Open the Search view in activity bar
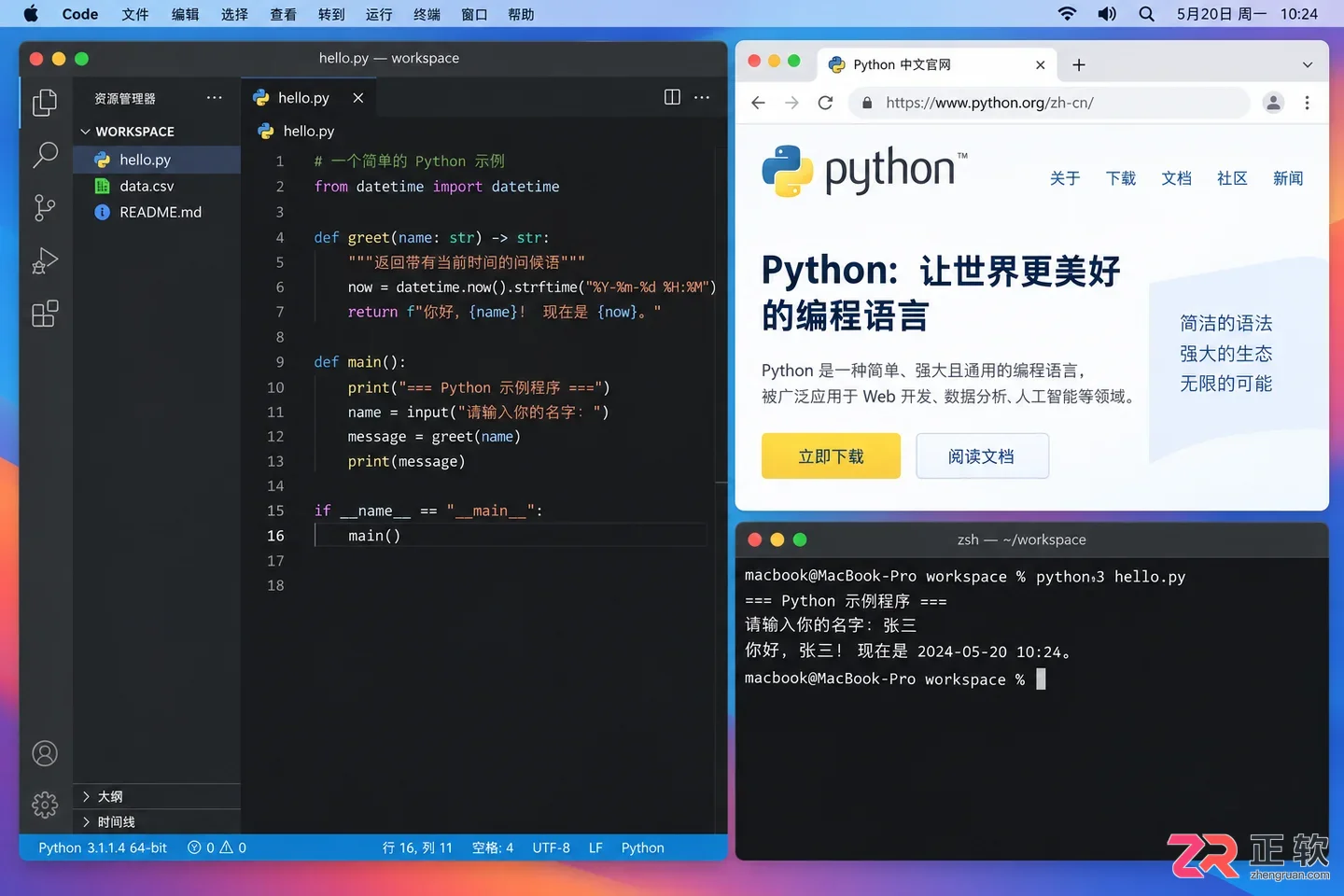The width and height of the screenshot is (1344, 896). click(x=45, y=155)
